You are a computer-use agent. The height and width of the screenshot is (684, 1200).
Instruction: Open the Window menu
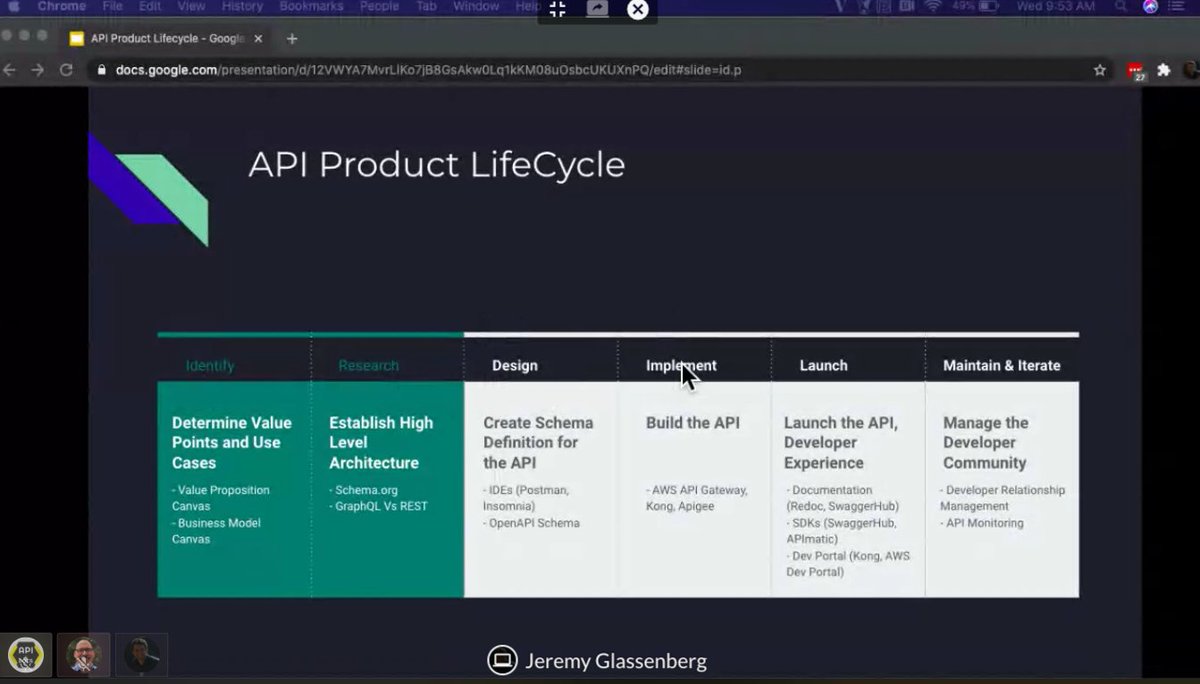coord(476,6)
